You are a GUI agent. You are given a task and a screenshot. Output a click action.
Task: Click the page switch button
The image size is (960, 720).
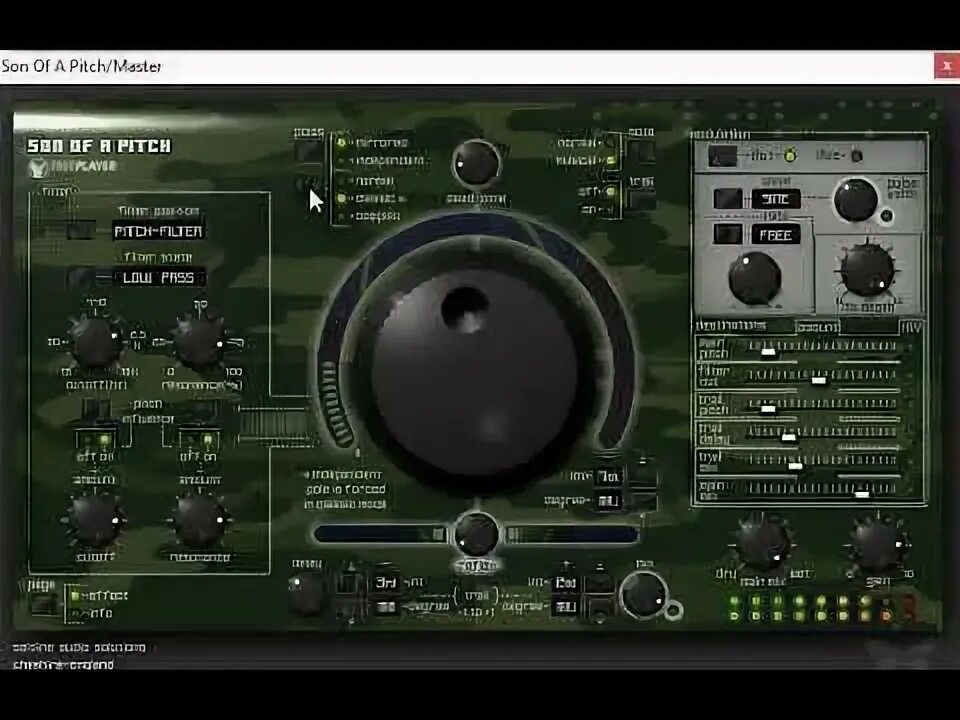click(41, 604)
